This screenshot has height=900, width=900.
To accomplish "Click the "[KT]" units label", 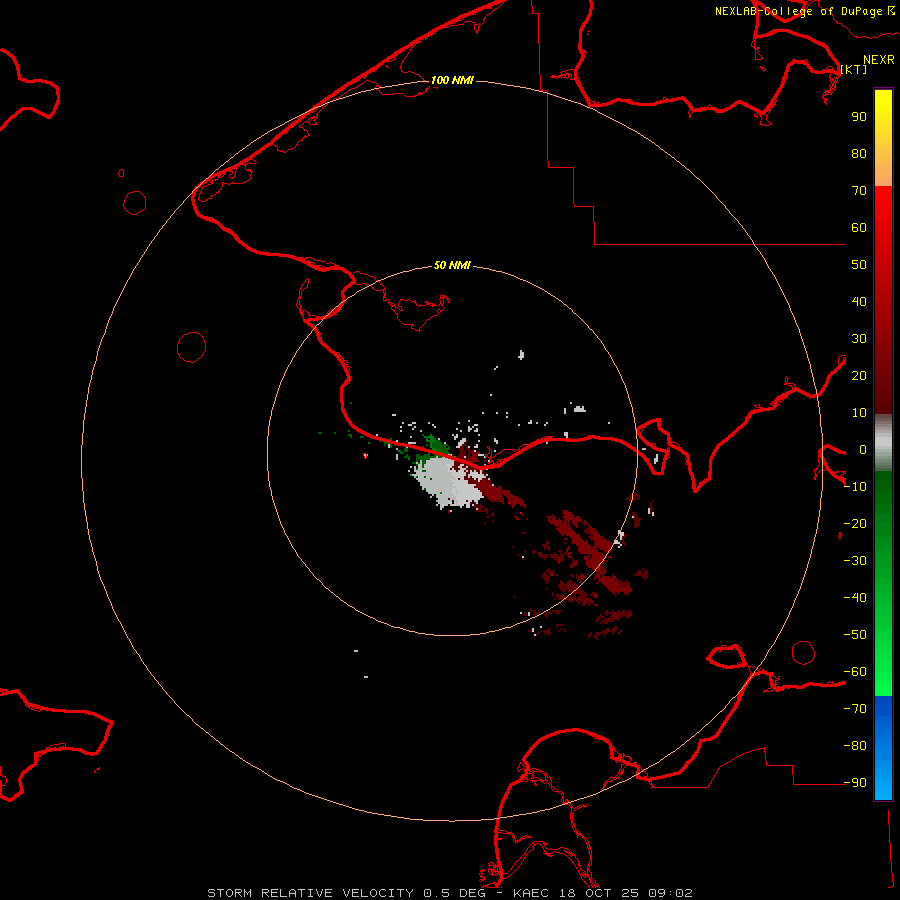I will 854,69.
